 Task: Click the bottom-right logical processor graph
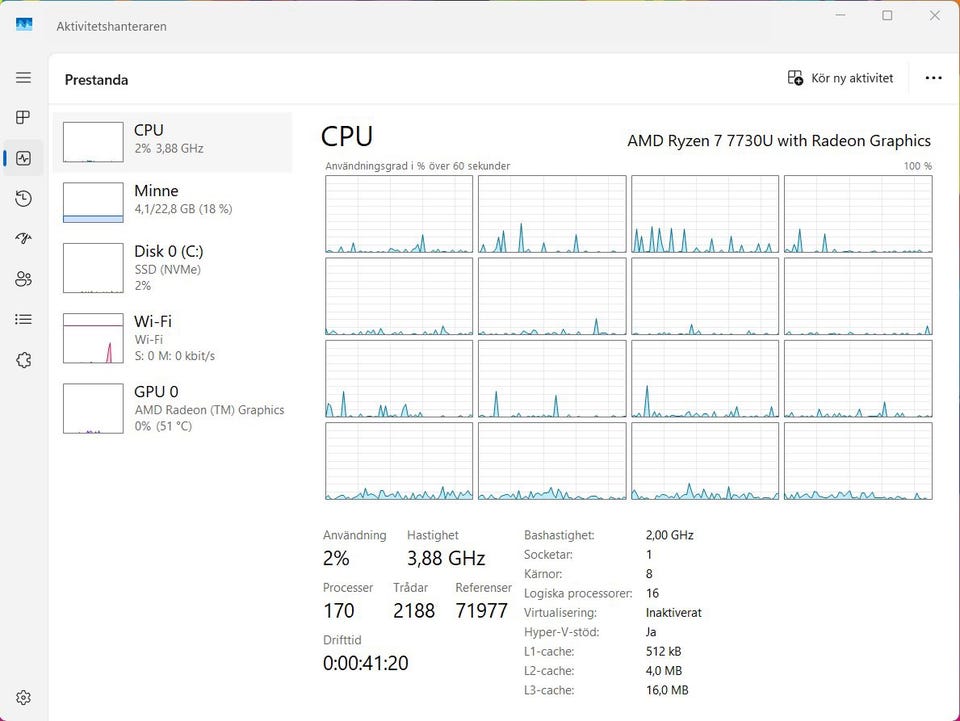858,461
